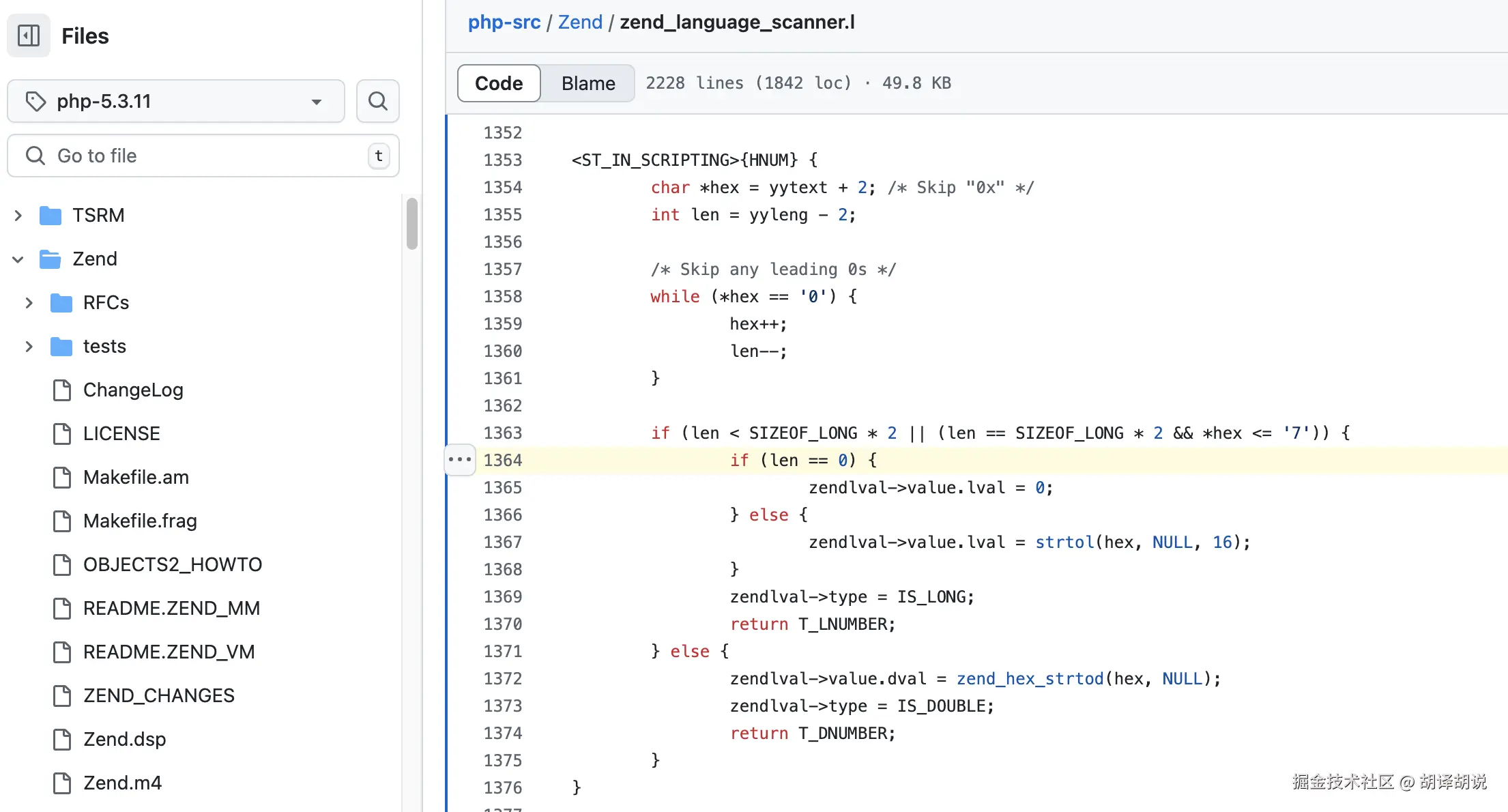This screenshot has width=1508, height=812.
Task: Select the Code view tab
Action: pos(499,83)
